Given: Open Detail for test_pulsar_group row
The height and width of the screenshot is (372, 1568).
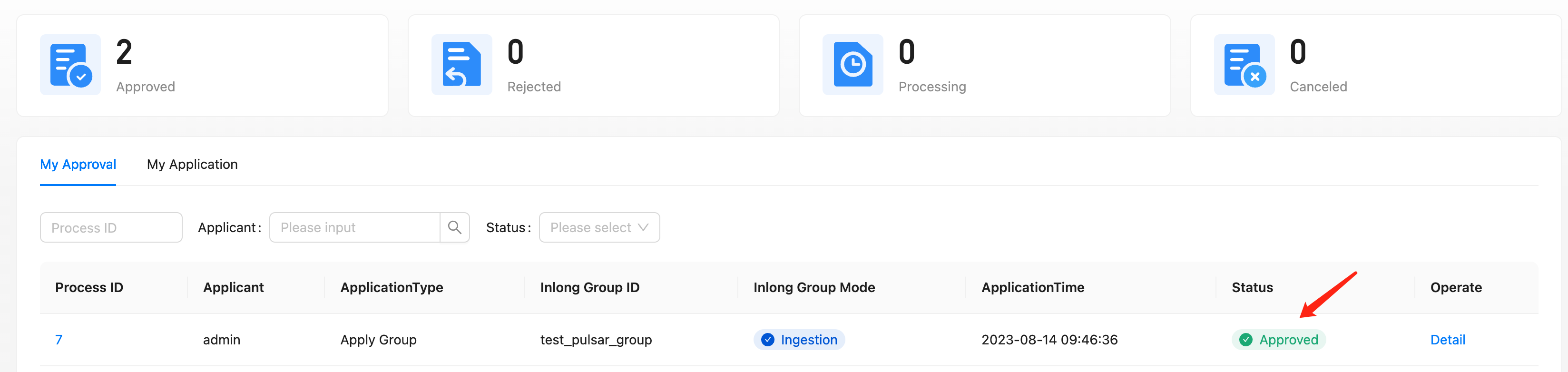Looking at the screenshot, I should tap(1447, 340).
